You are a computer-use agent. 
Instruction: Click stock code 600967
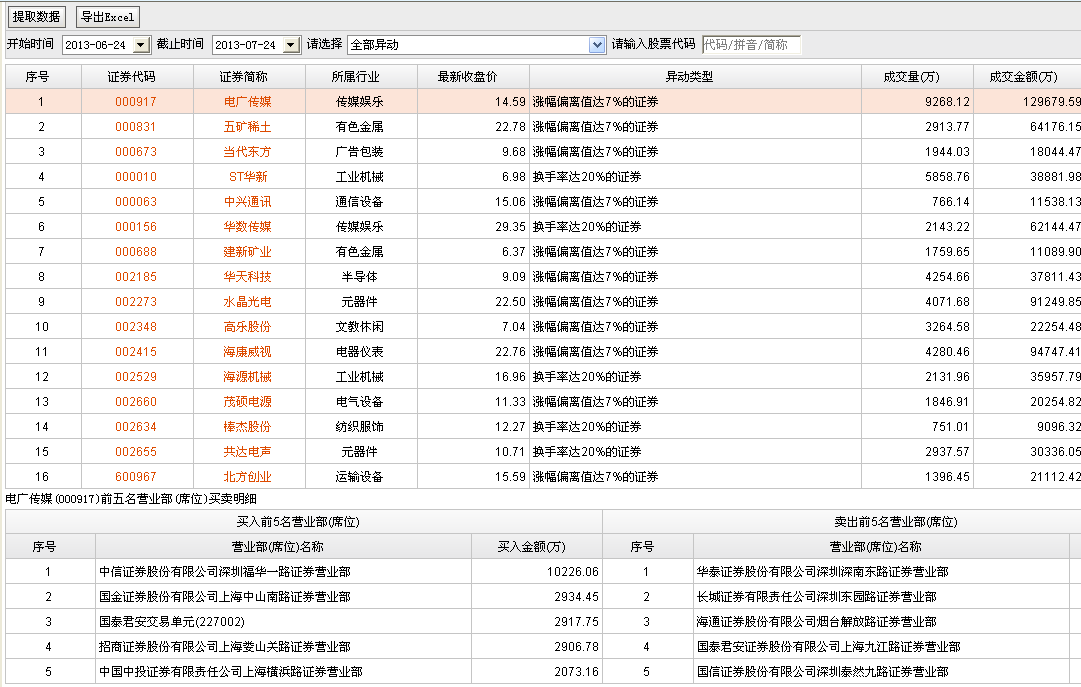135,477
